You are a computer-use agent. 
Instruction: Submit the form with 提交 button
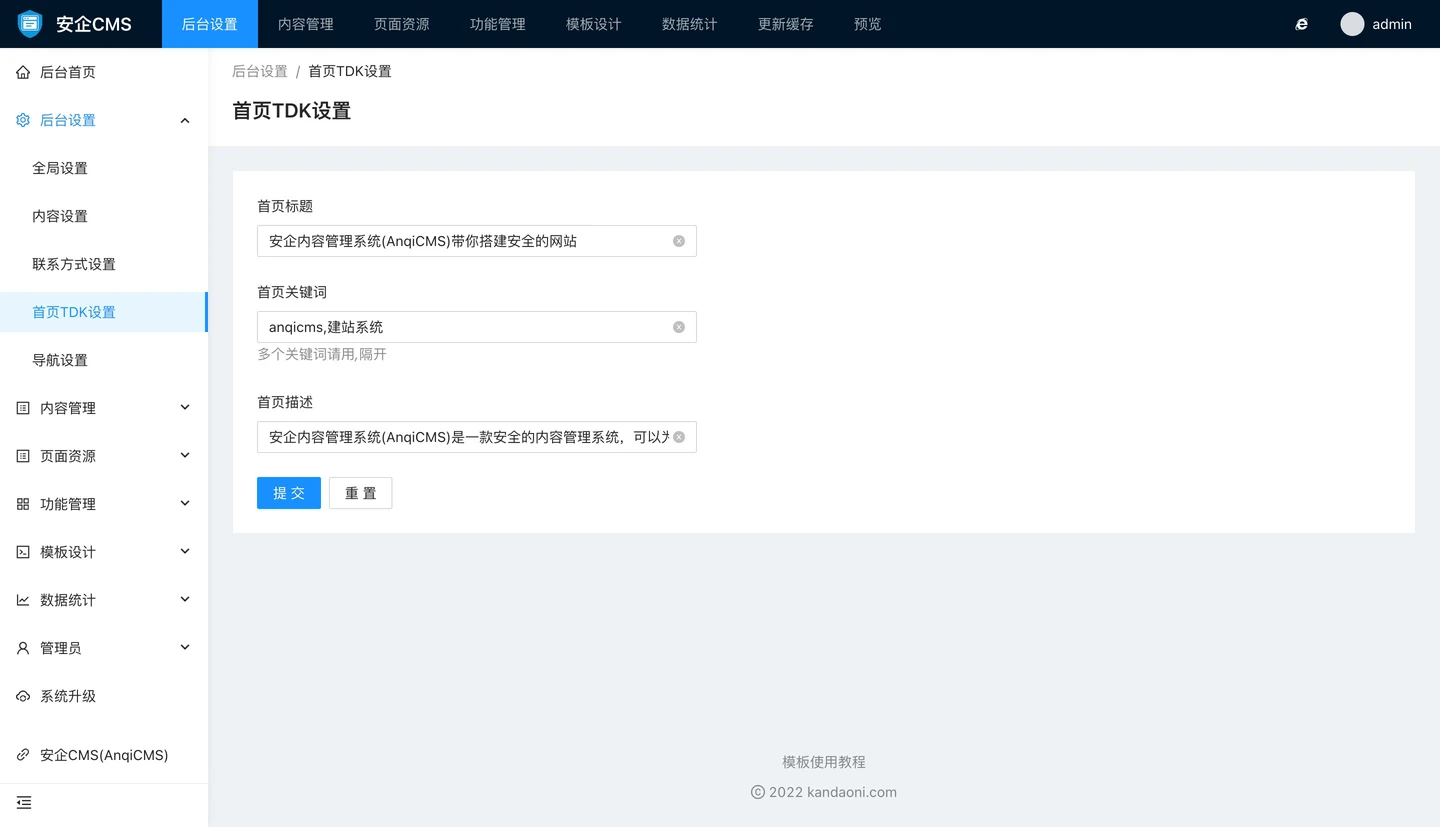pyautogui.click(x=288, y=493)
